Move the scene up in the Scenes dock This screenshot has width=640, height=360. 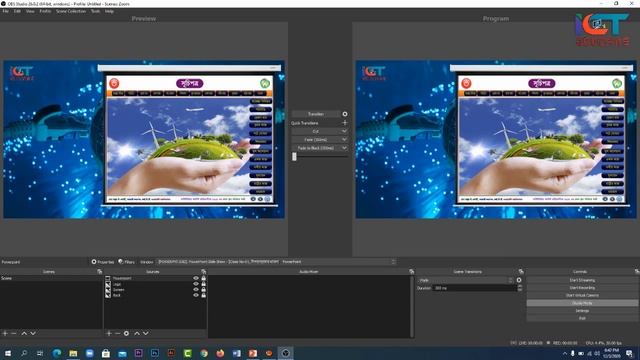point(24,333)
